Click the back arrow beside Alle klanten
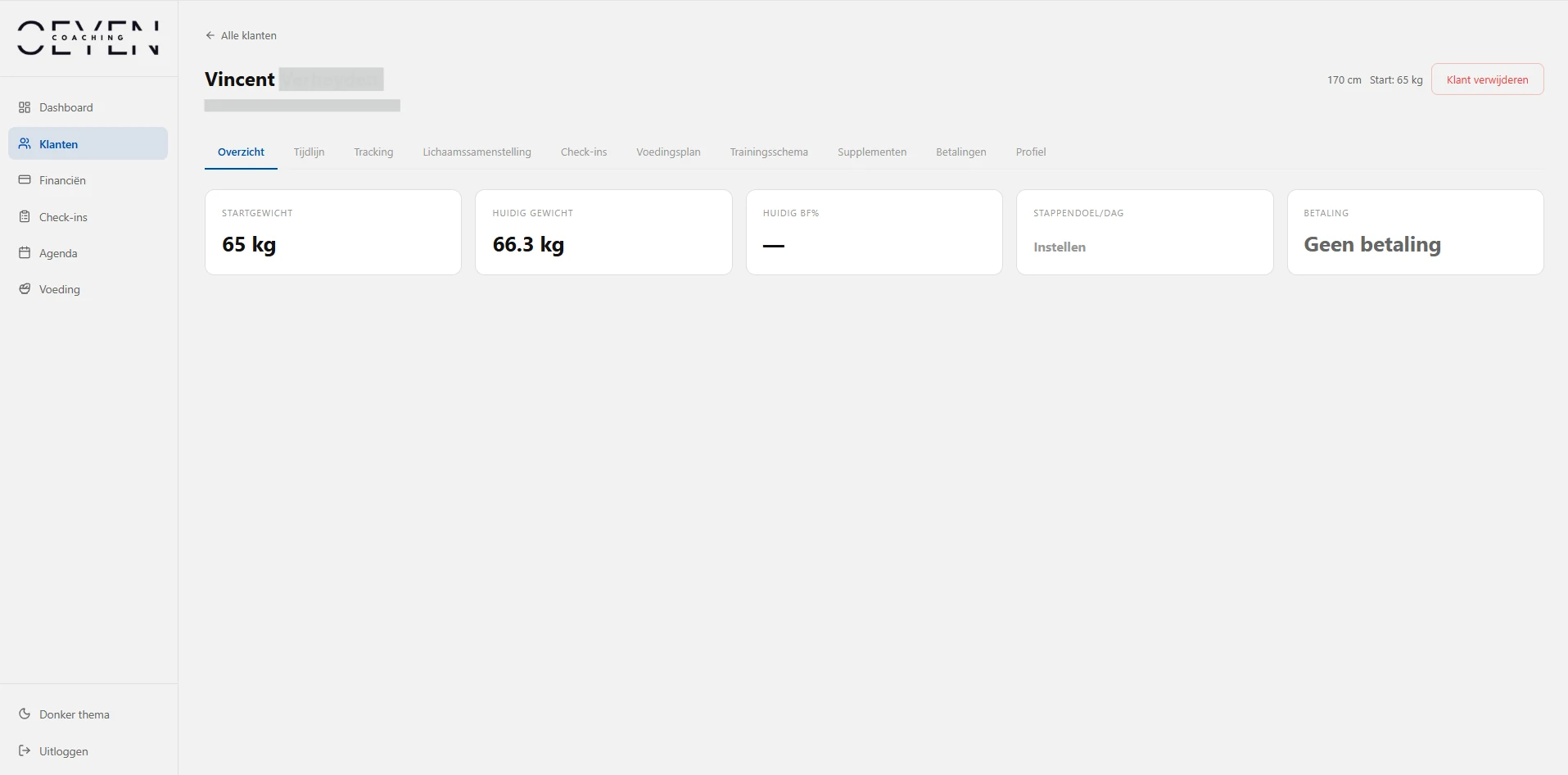The image size is (1568, 775). [x=210, y=35]
